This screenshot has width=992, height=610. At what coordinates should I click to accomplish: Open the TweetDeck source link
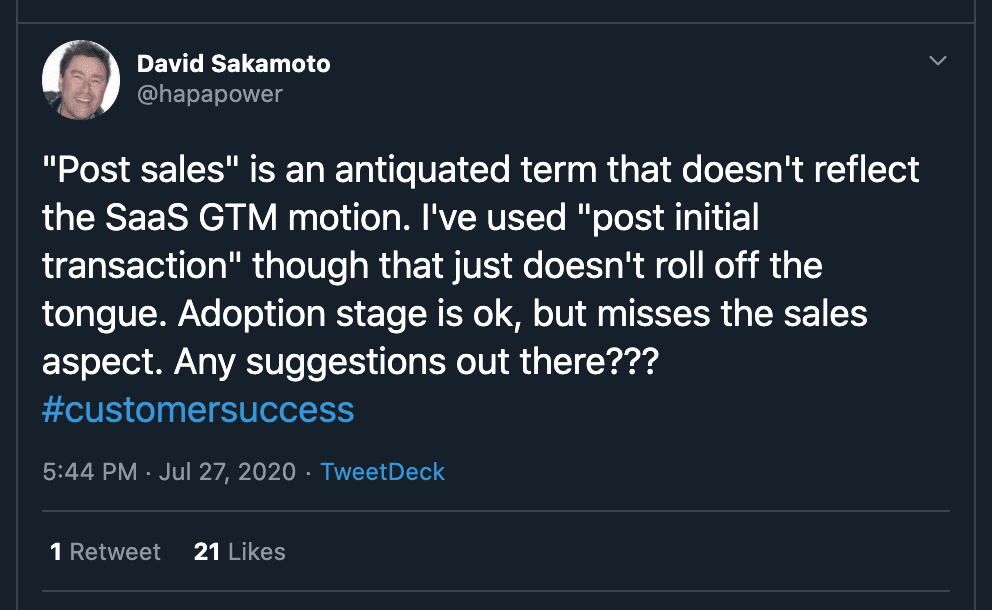pyautogui.click(x=382, y=472)
